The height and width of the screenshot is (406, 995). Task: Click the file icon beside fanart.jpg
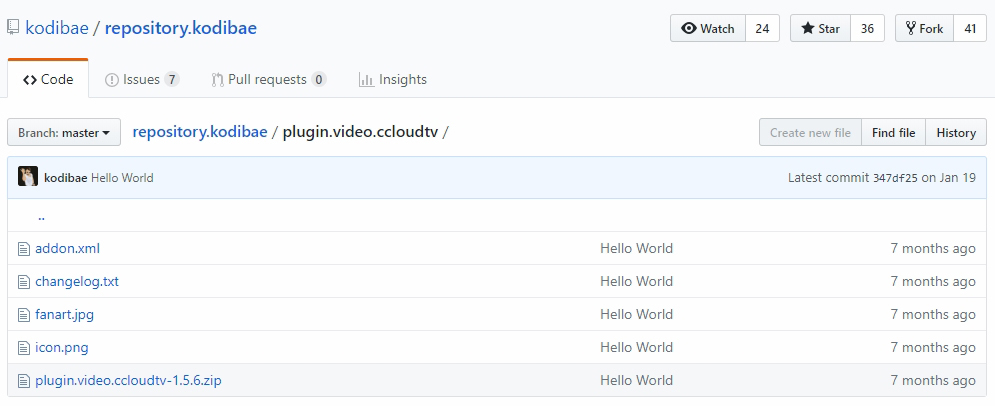[x=23, y=315]
